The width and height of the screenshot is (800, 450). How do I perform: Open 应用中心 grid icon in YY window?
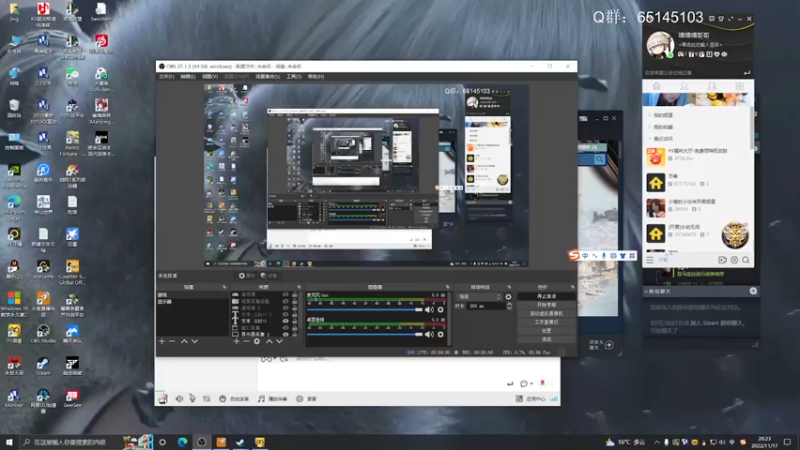point(519,398)
